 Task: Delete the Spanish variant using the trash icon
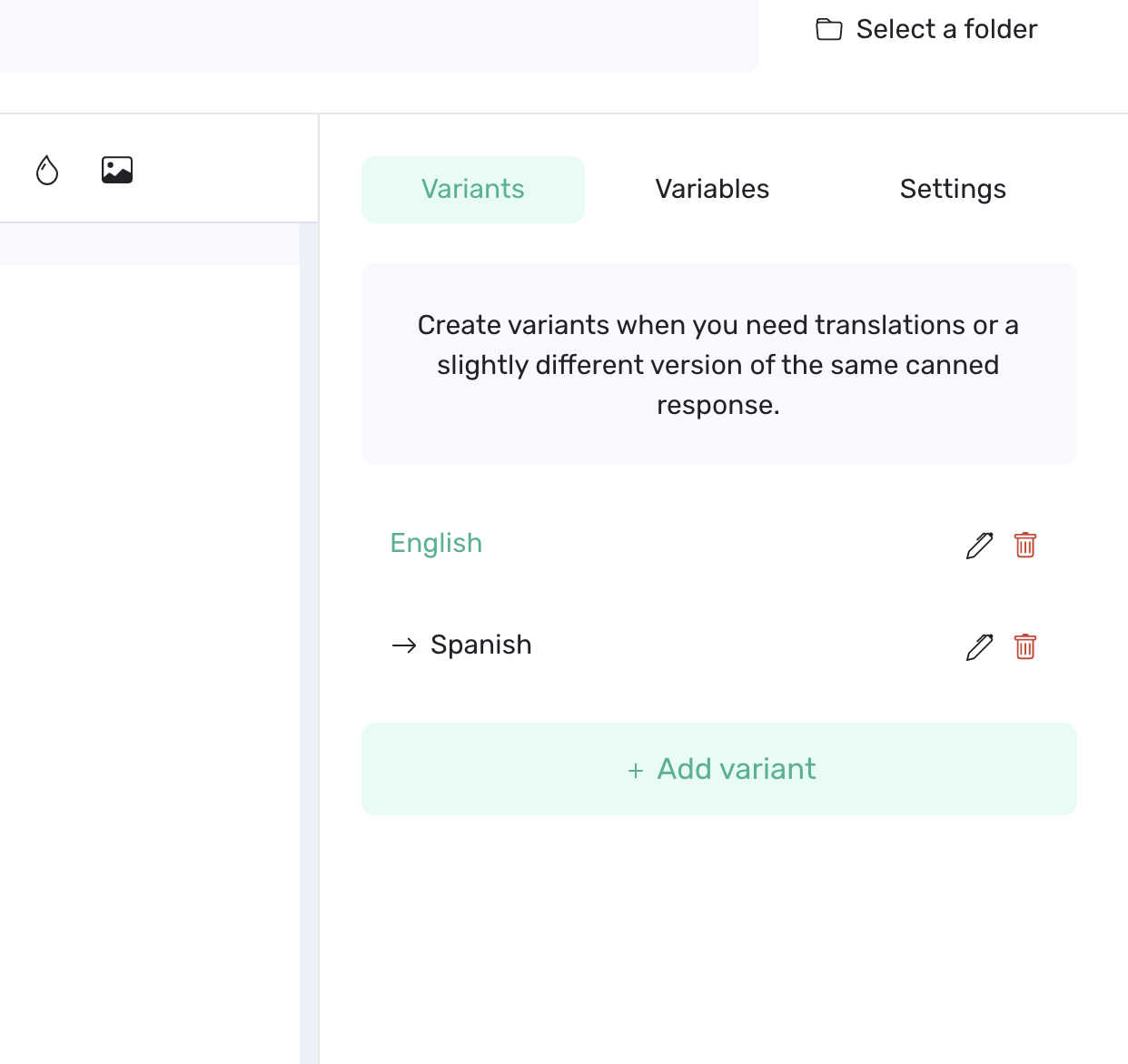(1024, 647)
